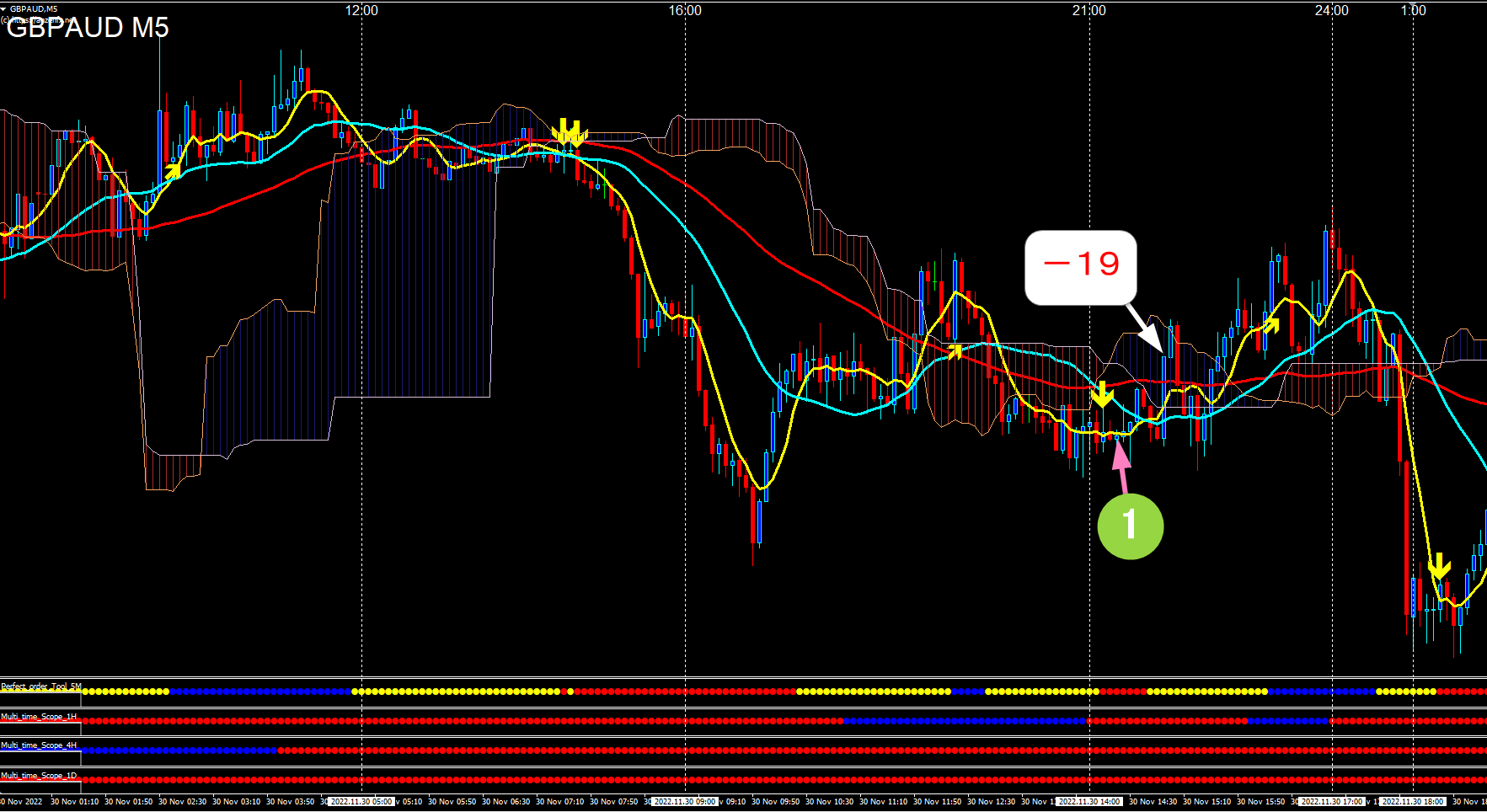Image resolution: width=1487 pixels, height=812 pixels.
Task: Click the 30 Nov 01:50 axis label
Action: [128, 802]
